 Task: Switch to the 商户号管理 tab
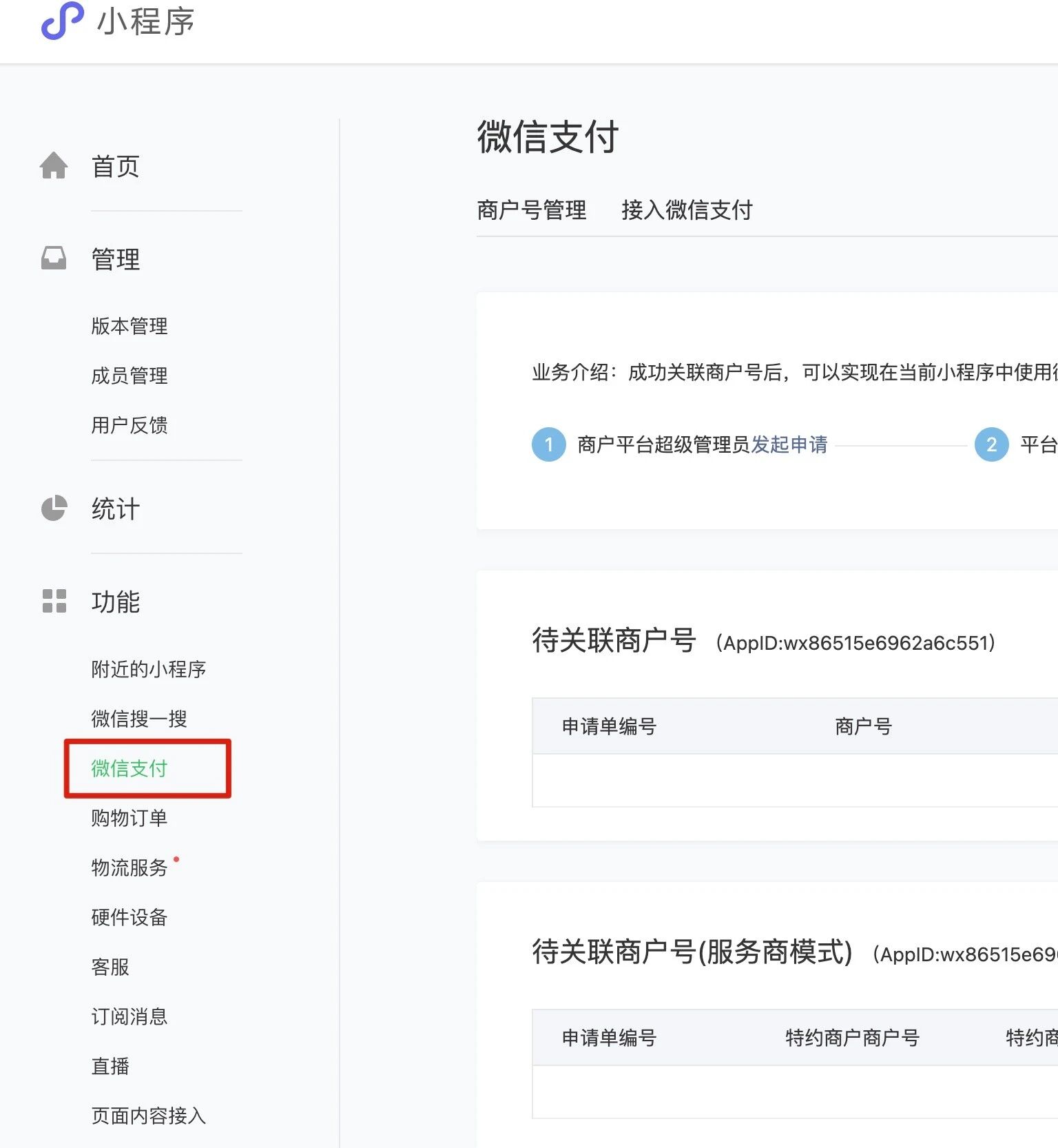532,210
